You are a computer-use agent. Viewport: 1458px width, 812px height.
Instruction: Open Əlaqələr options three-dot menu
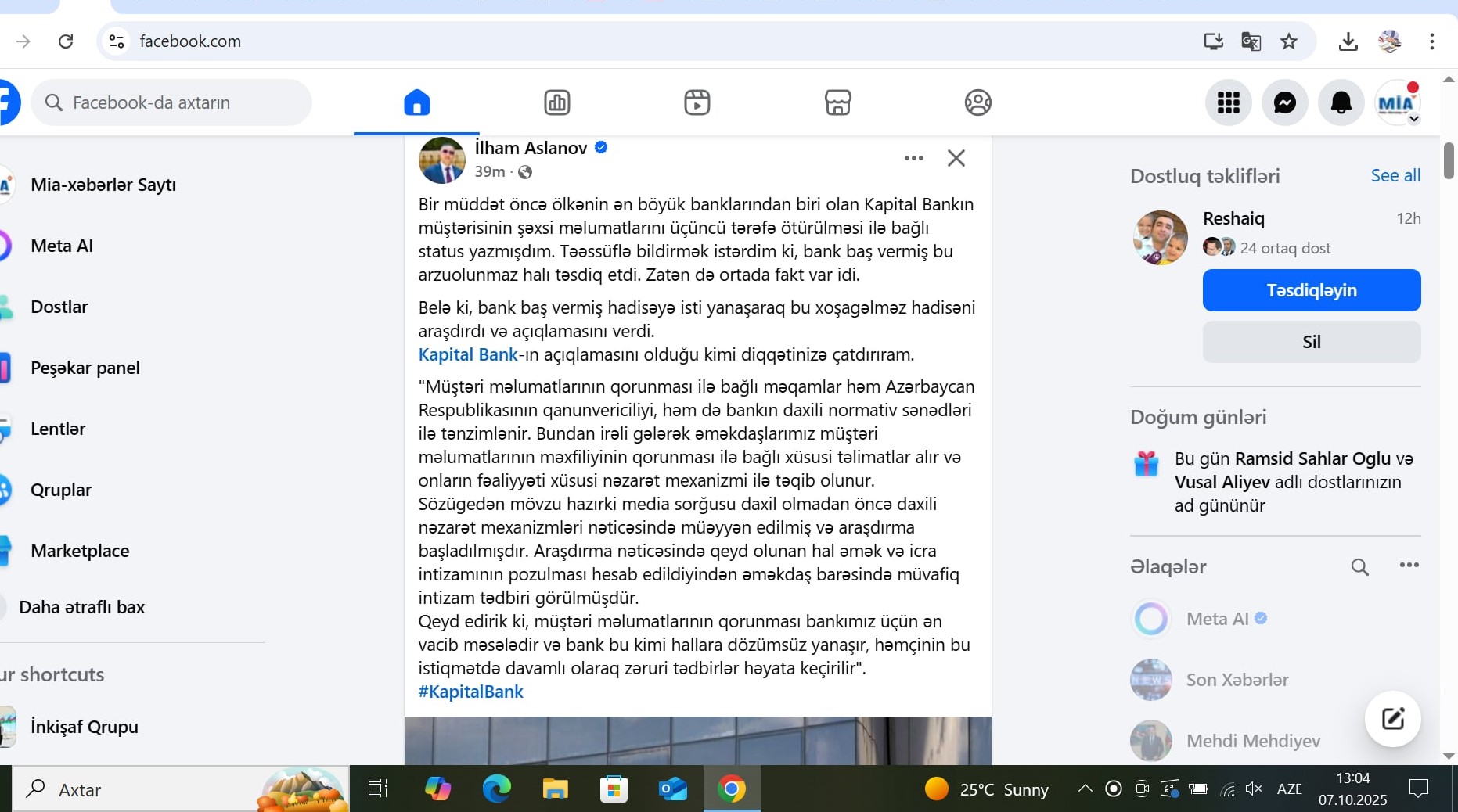pyautogui.click(x=1409, y=566)
